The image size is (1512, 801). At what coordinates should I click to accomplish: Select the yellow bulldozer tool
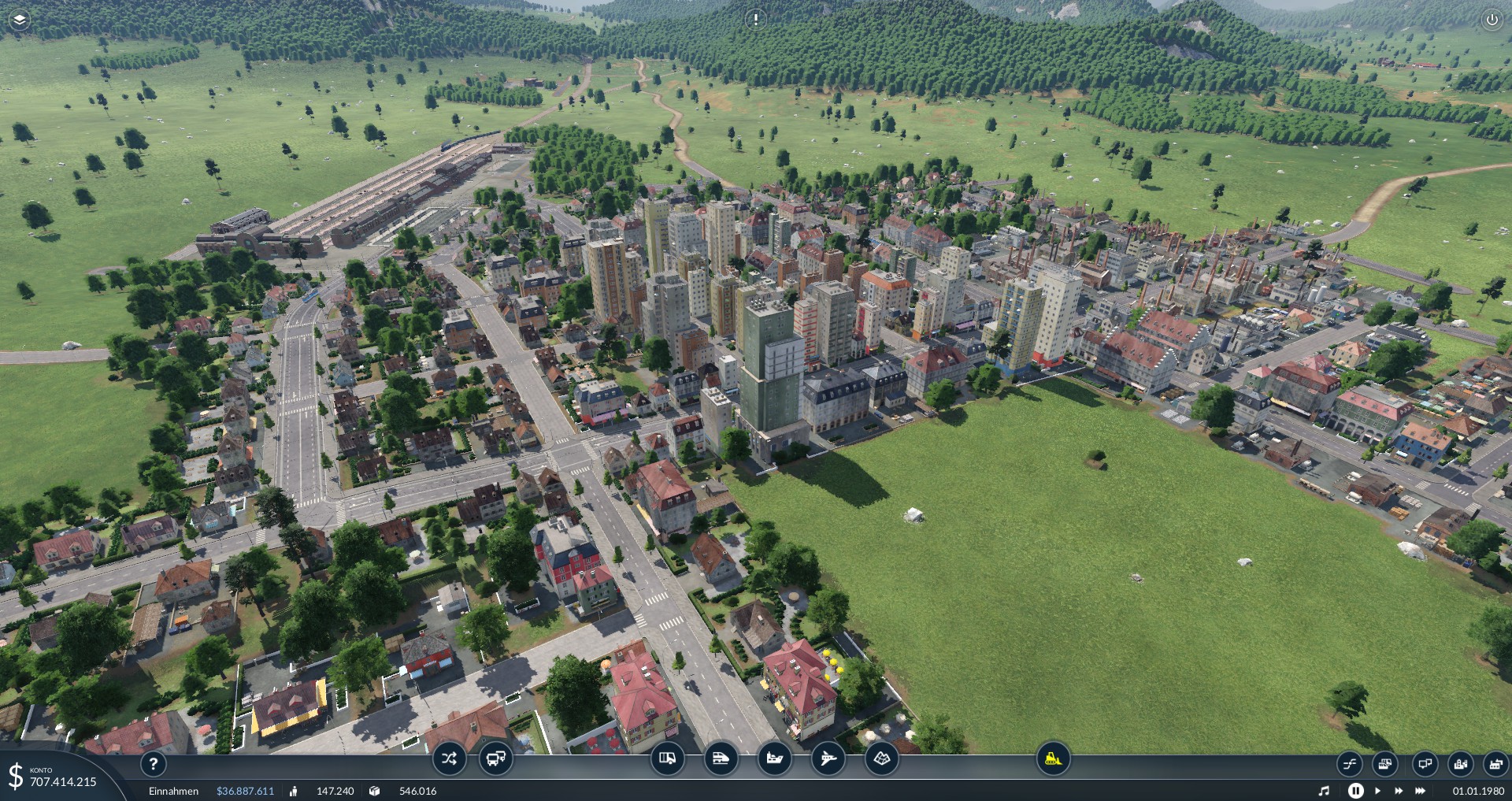[x=1053, y=758]
